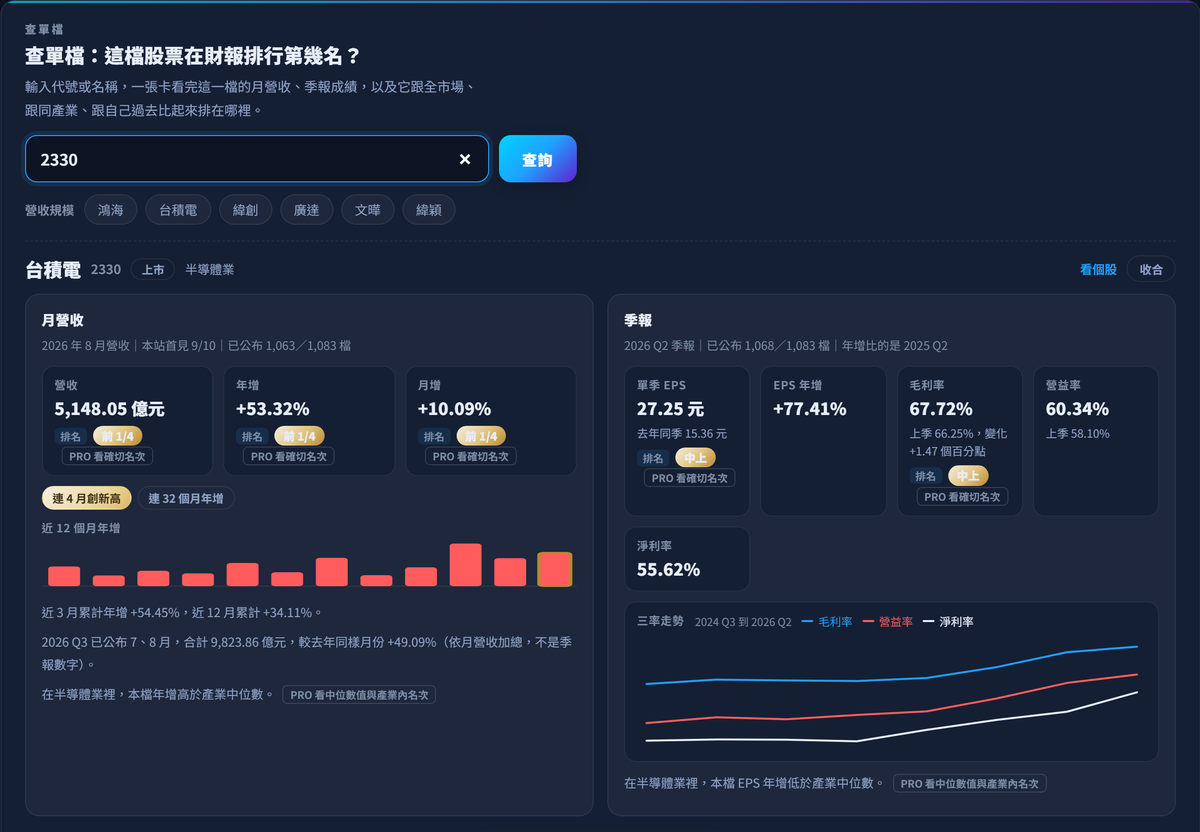The width and height of the screenshot is (1200, 832).
Task: Select the first bar in the 近 12 個月年增 chart
Action: 64,576
